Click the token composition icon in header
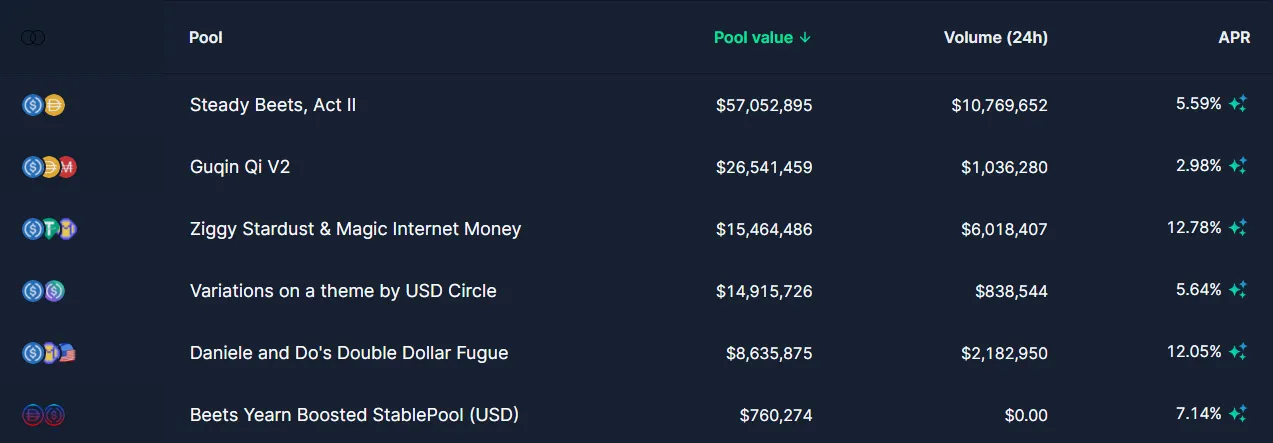The width and height of the screenshot is (1273, 443). click(33, 38)
